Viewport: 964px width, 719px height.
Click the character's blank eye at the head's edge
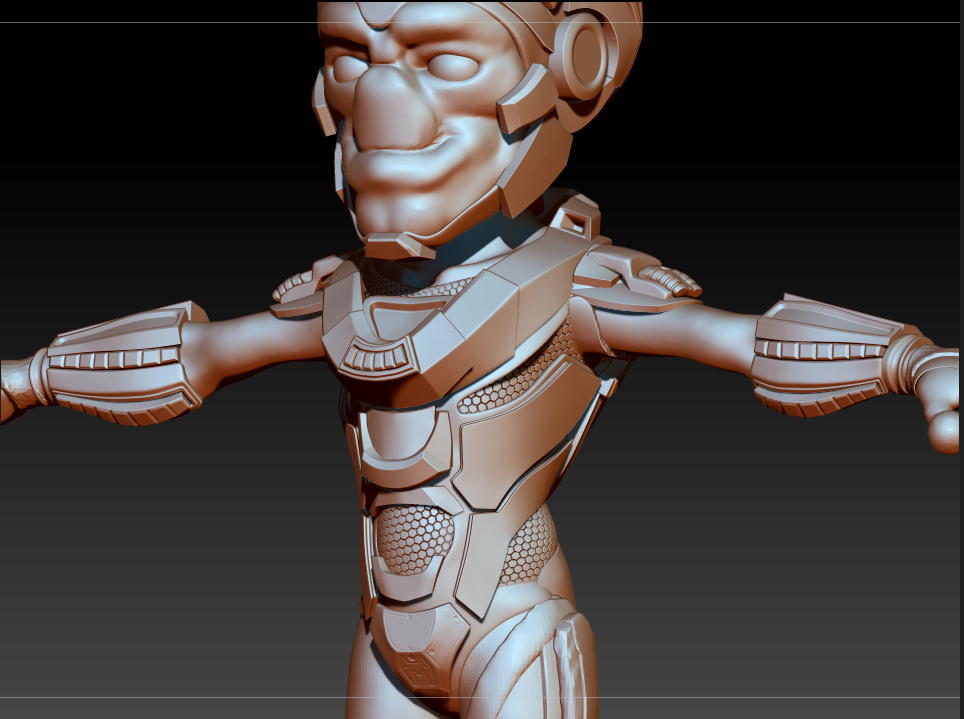350,68
